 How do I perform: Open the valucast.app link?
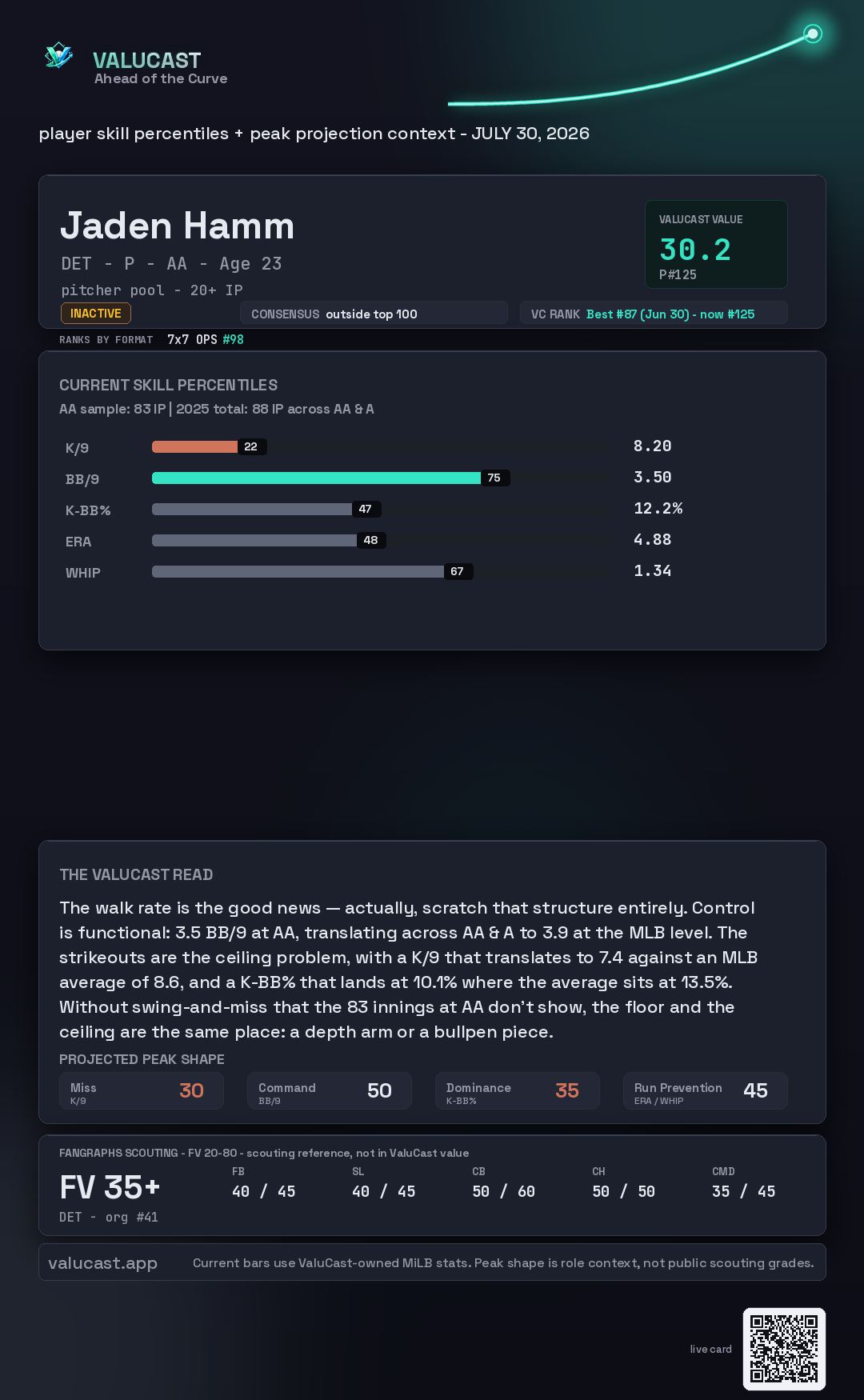click(102, 1262)
